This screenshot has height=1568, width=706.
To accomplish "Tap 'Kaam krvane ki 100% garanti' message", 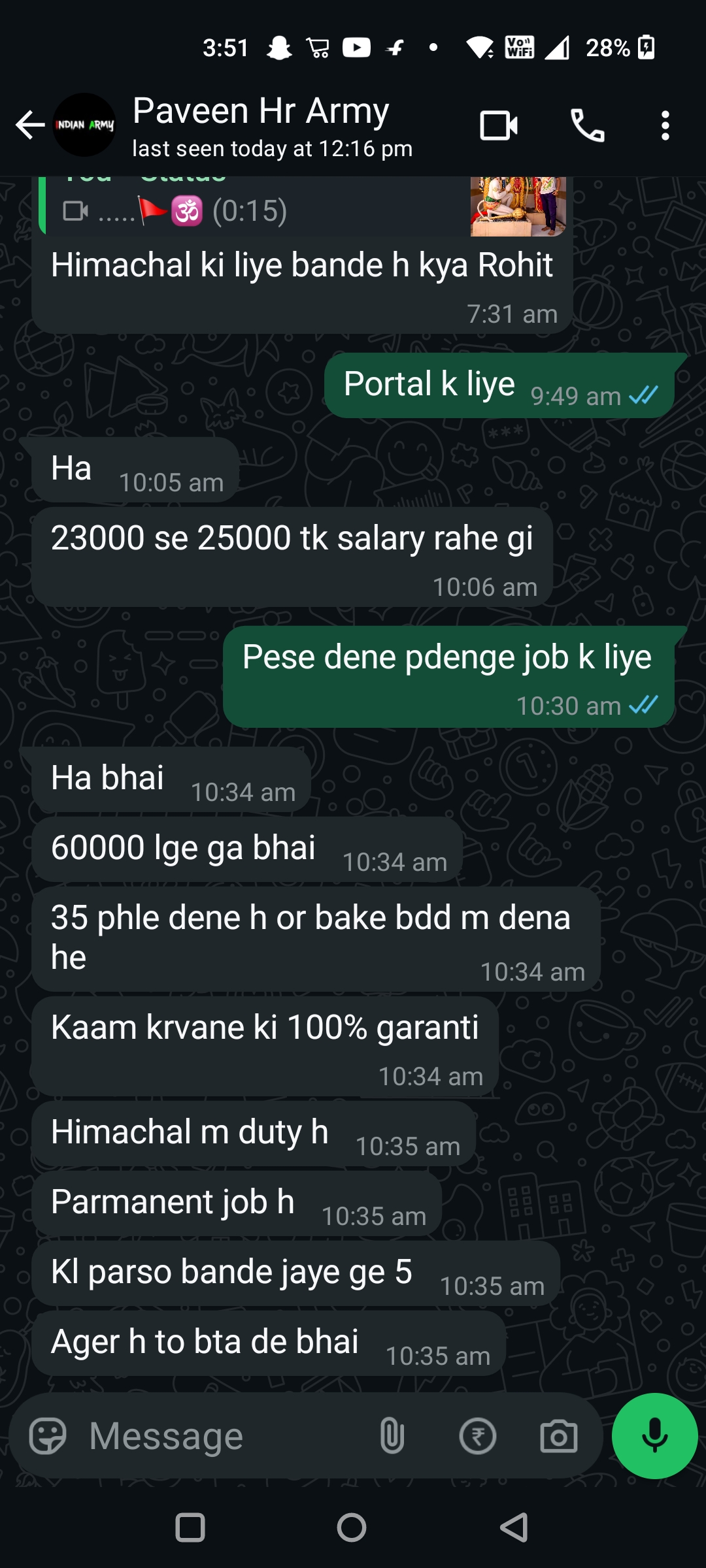I will tap(265, 1047).
